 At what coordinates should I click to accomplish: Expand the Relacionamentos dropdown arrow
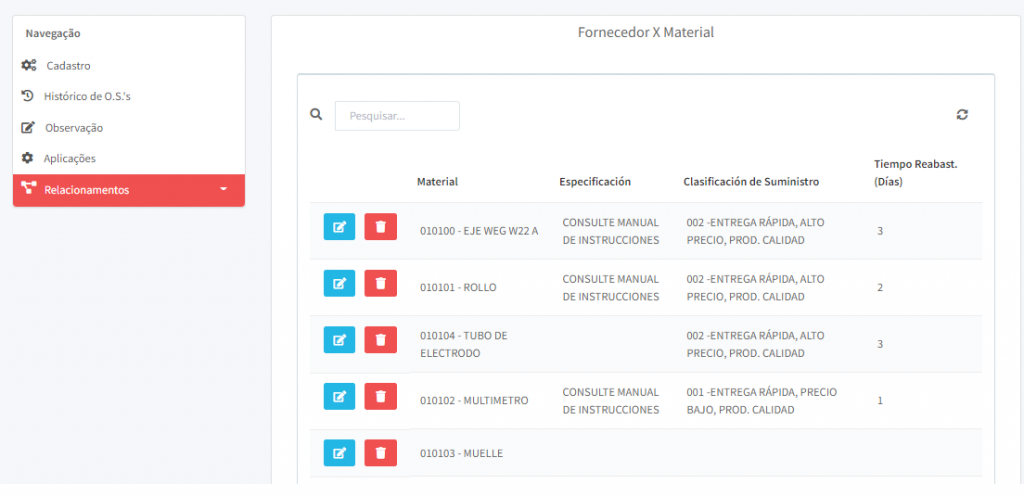(224, 189)
